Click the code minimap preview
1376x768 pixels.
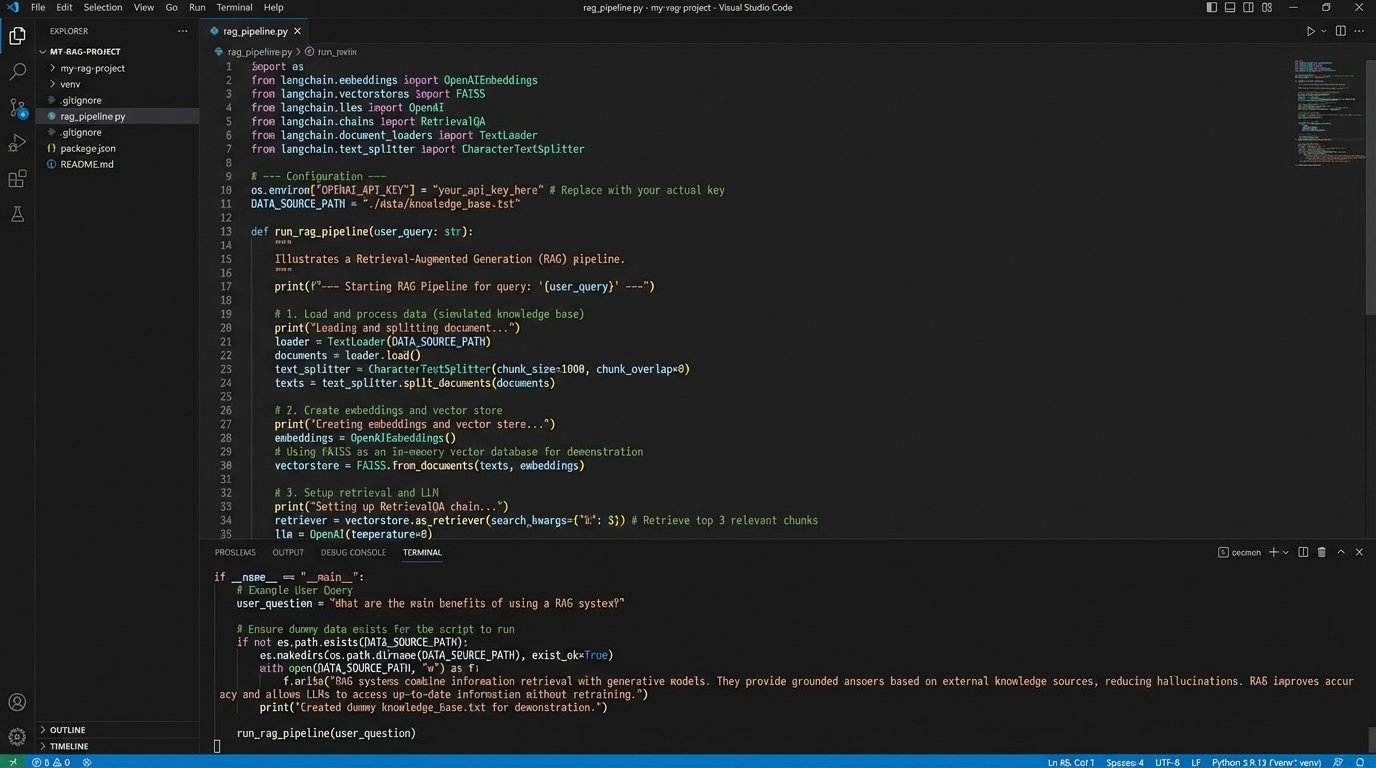click(1328, 110)
